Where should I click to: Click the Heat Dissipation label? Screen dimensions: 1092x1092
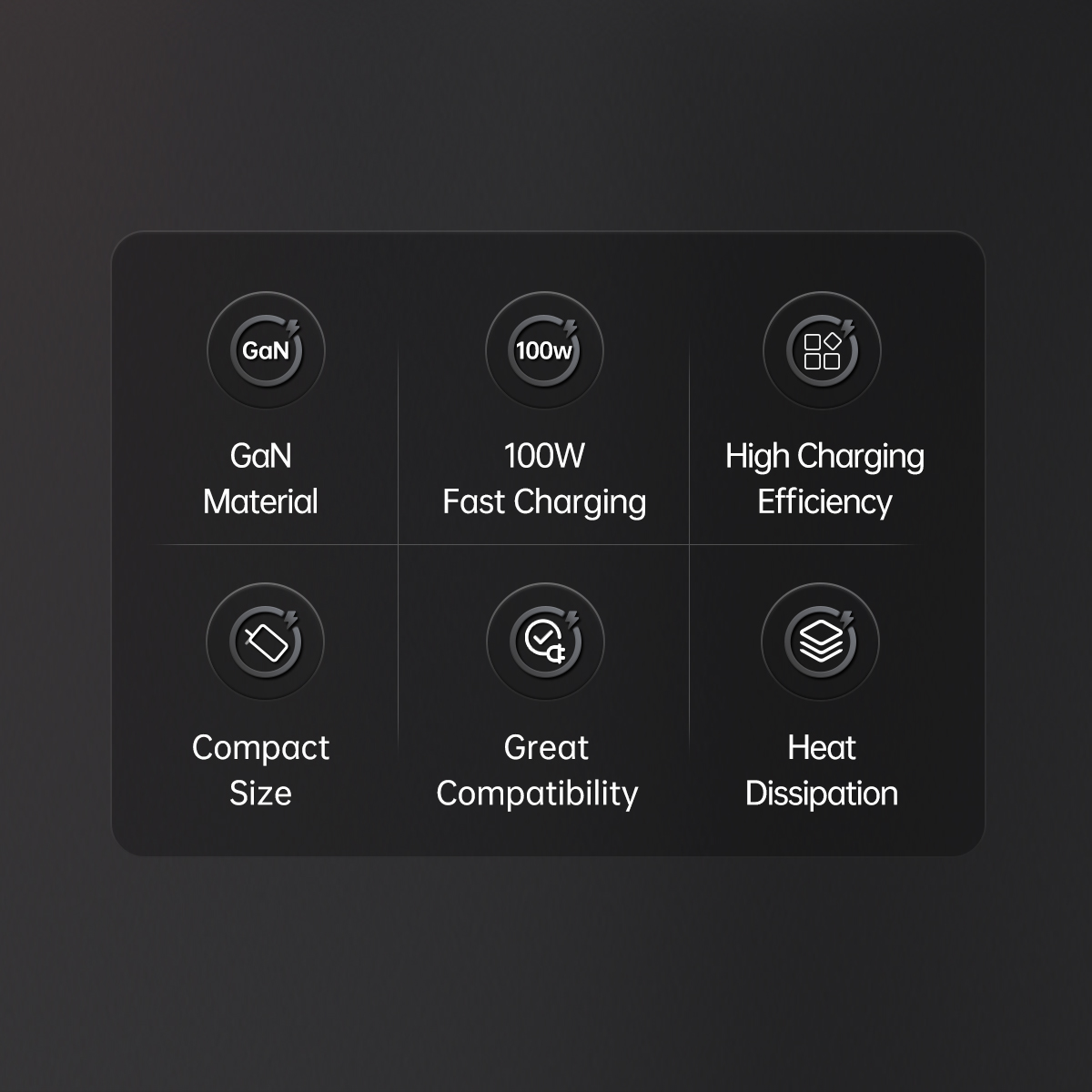[x=822, y=770]
